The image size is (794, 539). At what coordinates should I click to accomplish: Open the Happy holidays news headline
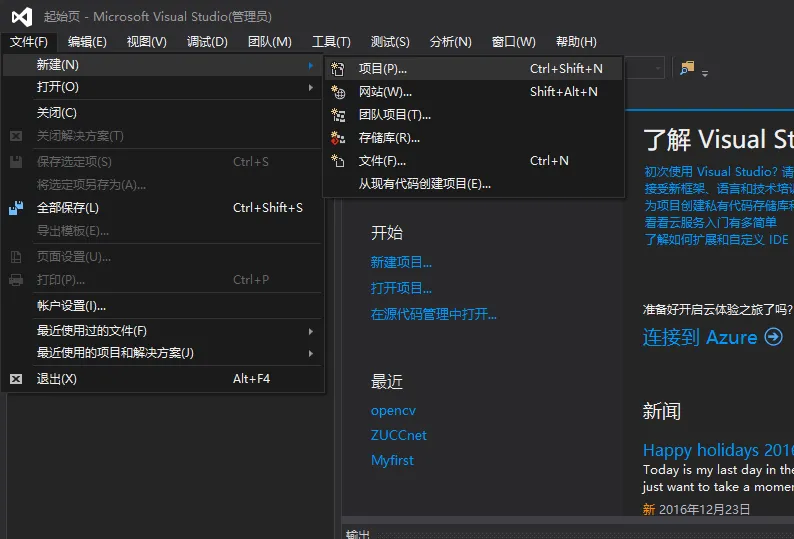coord(718,450)
